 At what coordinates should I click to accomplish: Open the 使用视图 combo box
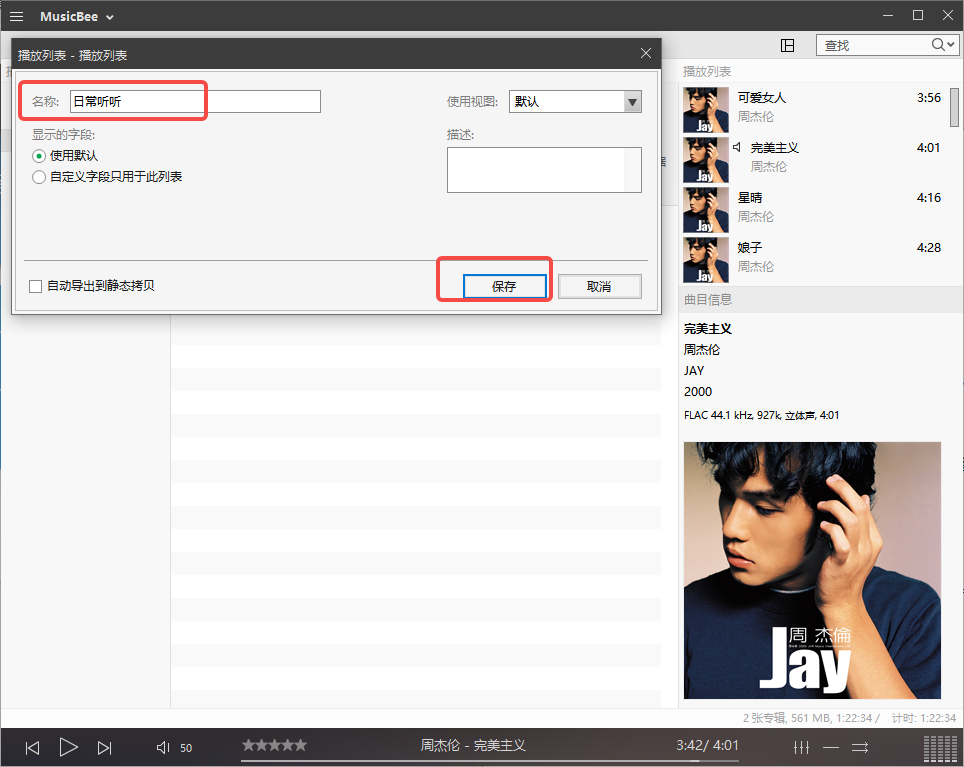pos(575,101)
